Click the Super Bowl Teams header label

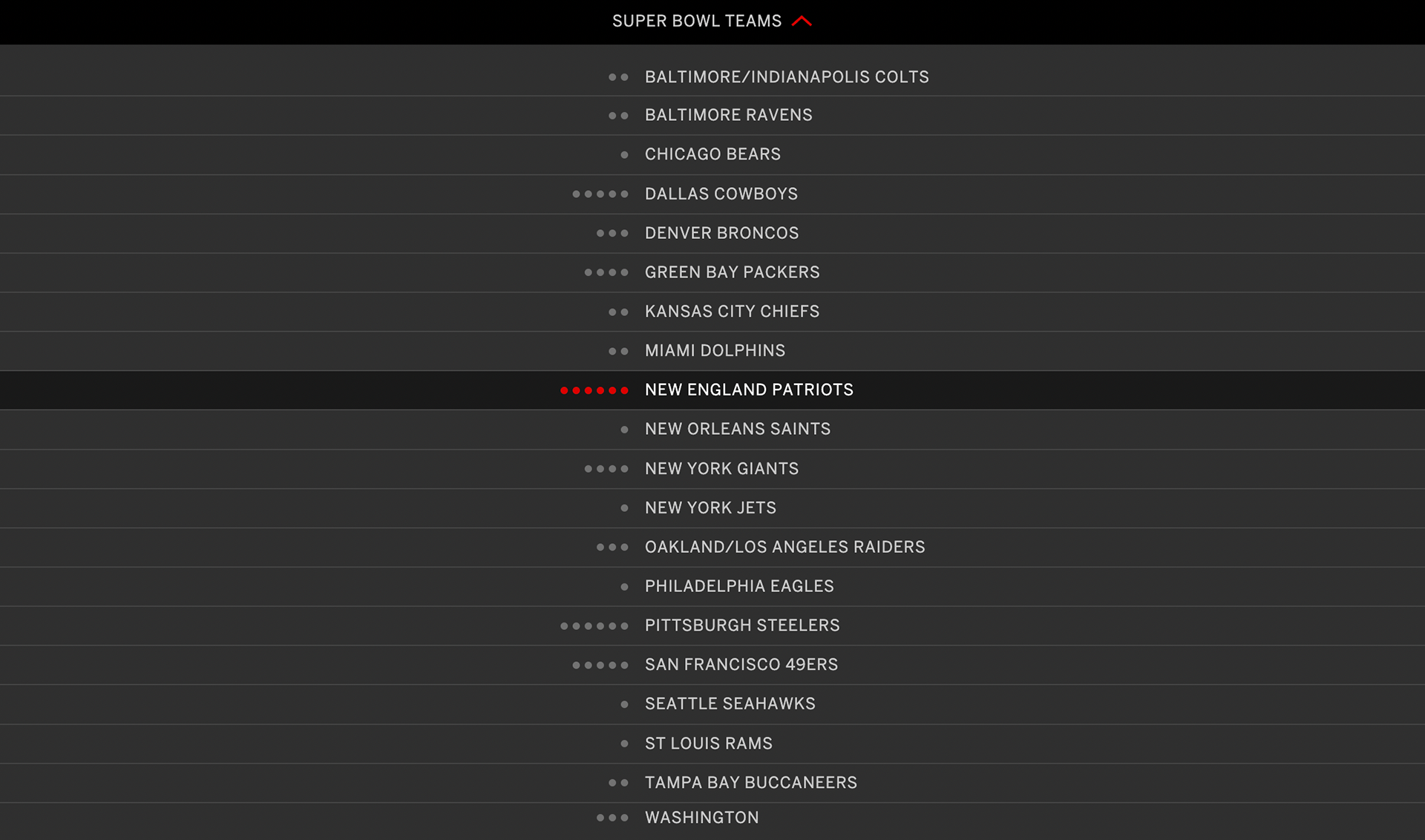tap(696, 22)
